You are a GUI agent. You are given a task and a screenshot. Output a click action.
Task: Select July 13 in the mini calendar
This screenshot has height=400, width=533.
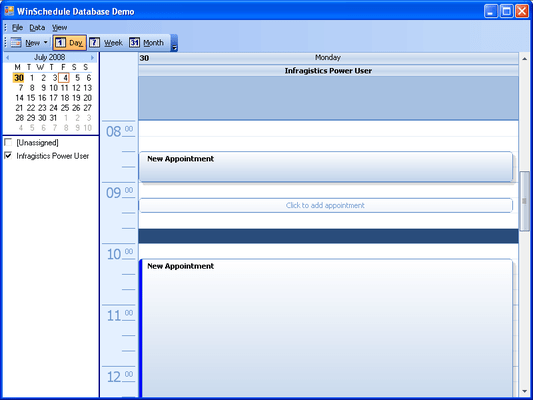click(88, 88)
